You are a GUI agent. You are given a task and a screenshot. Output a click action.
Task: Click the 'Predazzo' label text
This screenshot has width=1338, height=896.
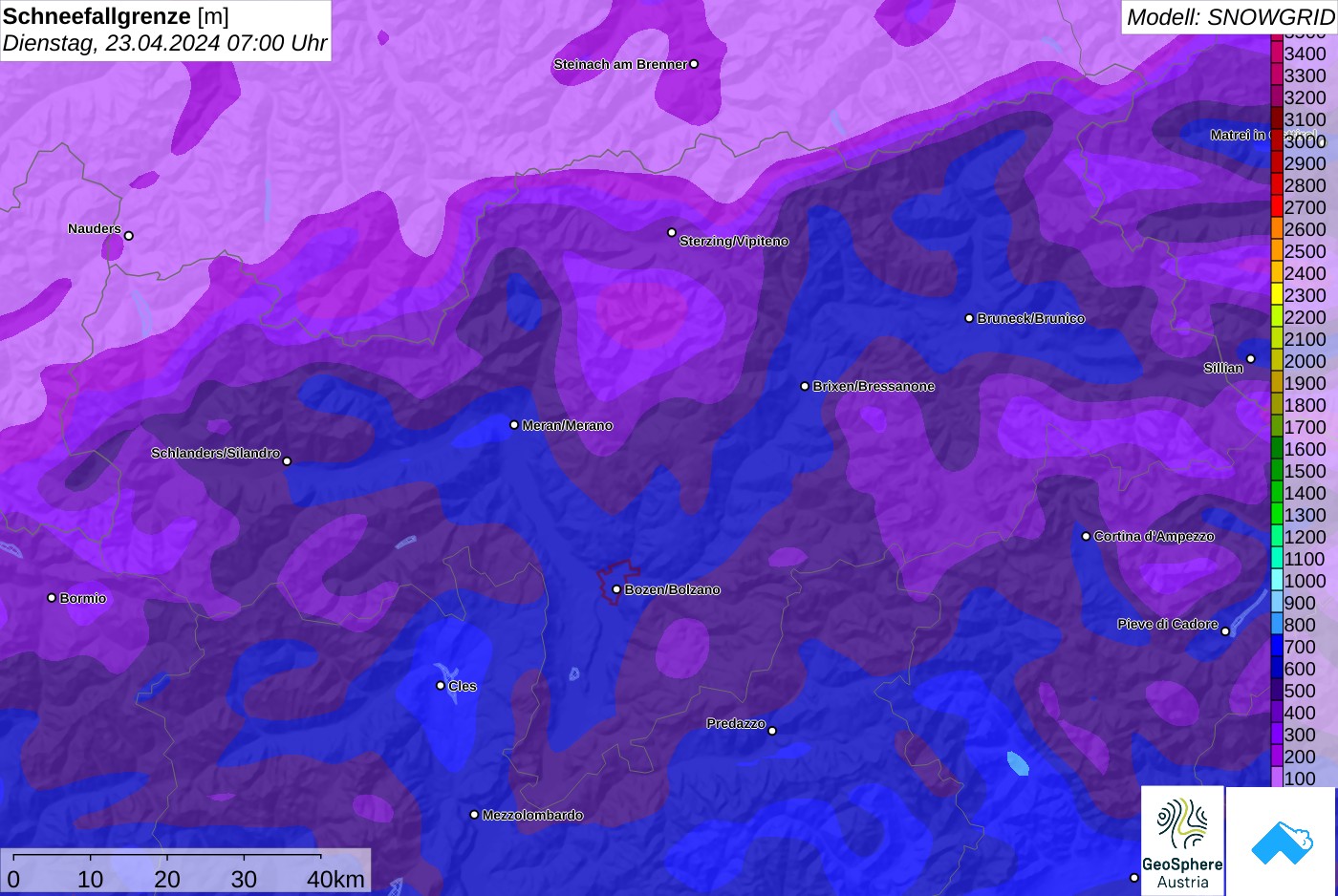tap(736, 723)
